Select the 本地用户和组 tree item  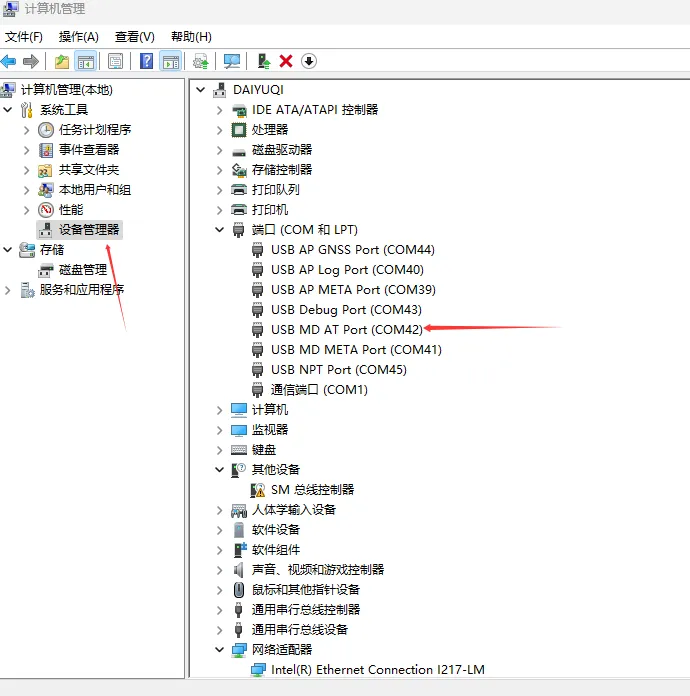coord(95,190)
